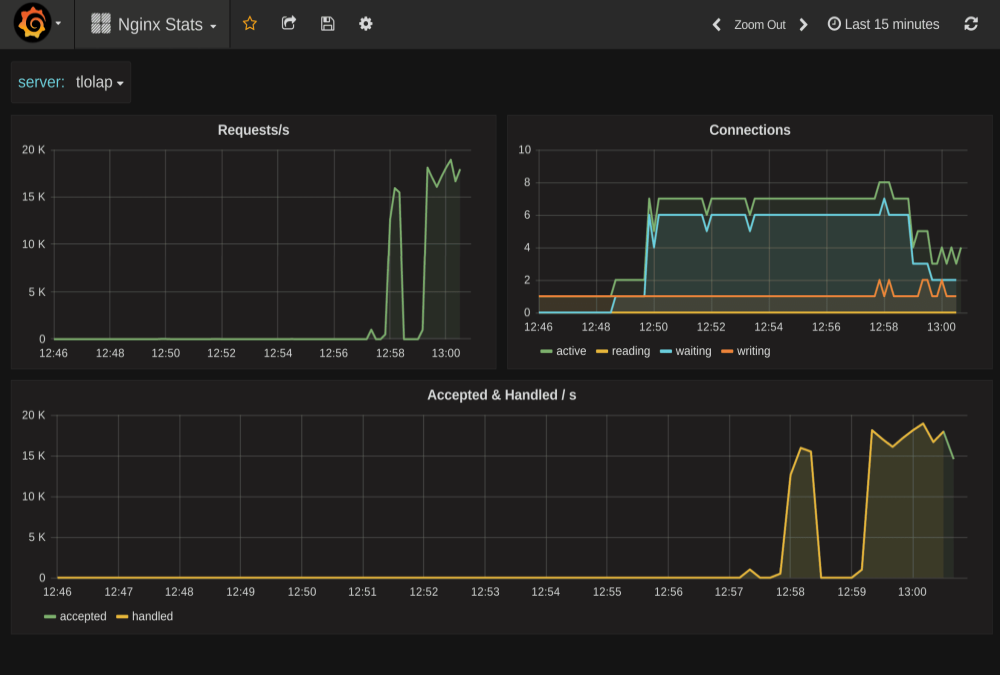This screenshot has width=1000, height=675.
Task: Save the current dashboard
Action: coord(327,23)
